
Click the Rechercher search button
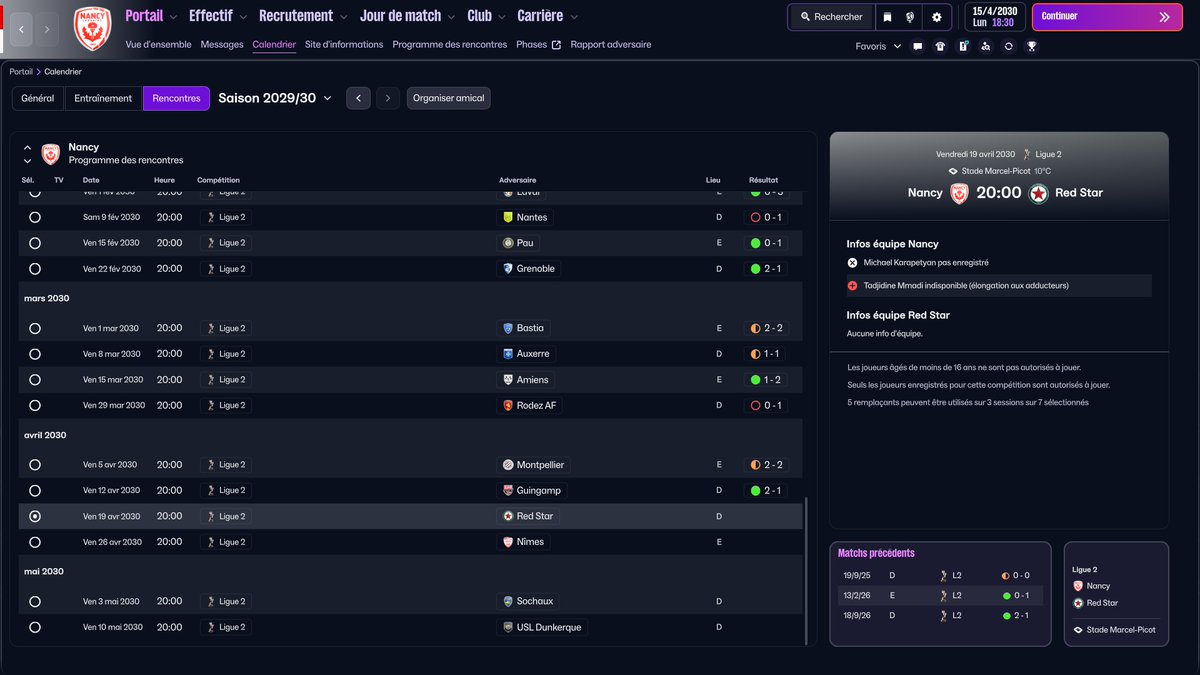click(x=831, y=17)
